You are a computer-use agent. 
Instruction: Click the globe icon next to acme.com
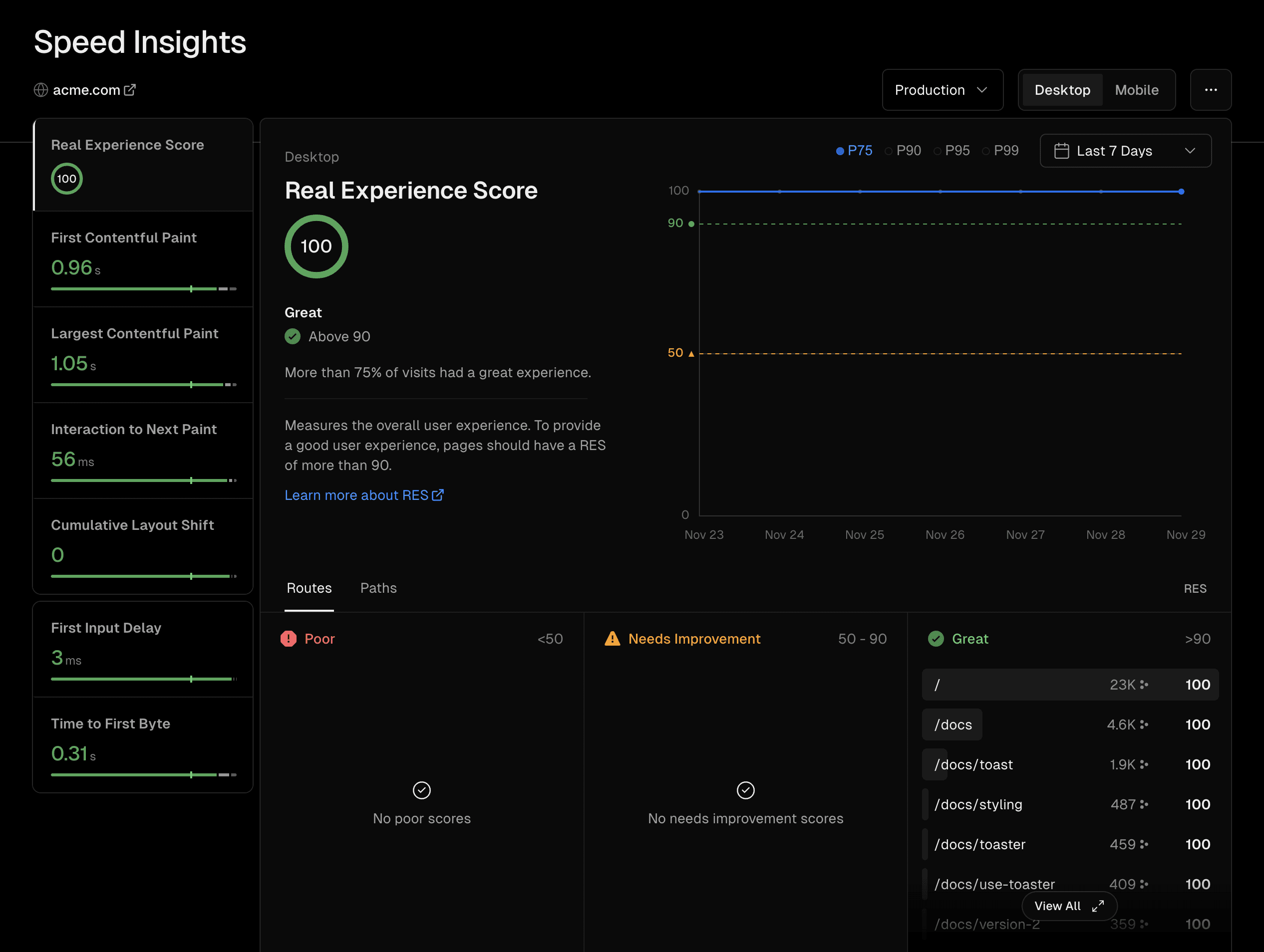(40, 90)
